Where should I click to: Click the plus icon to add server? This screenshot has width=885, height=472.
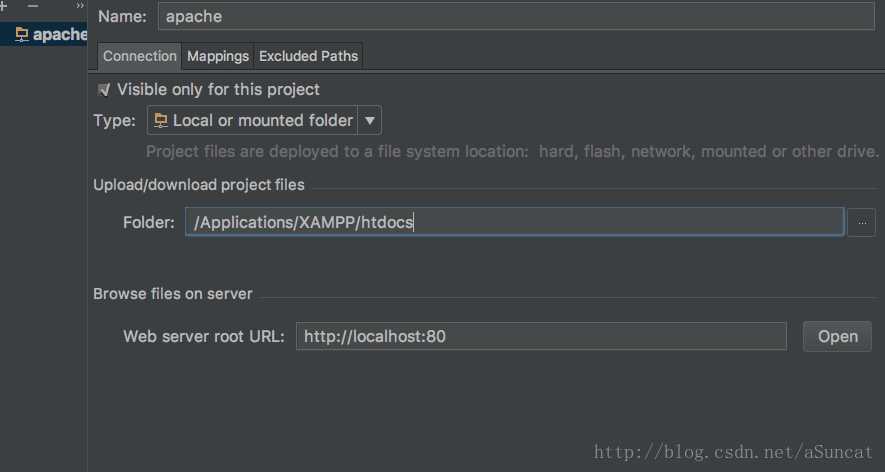click(4, 6)
